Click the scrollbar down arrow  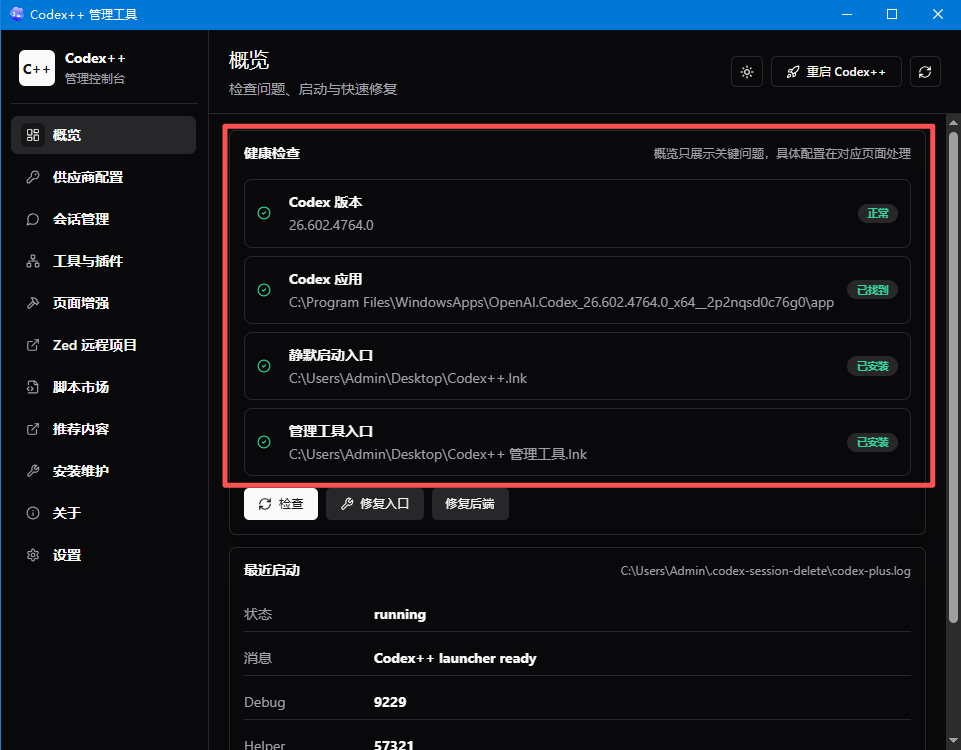[x=953, y=742]
